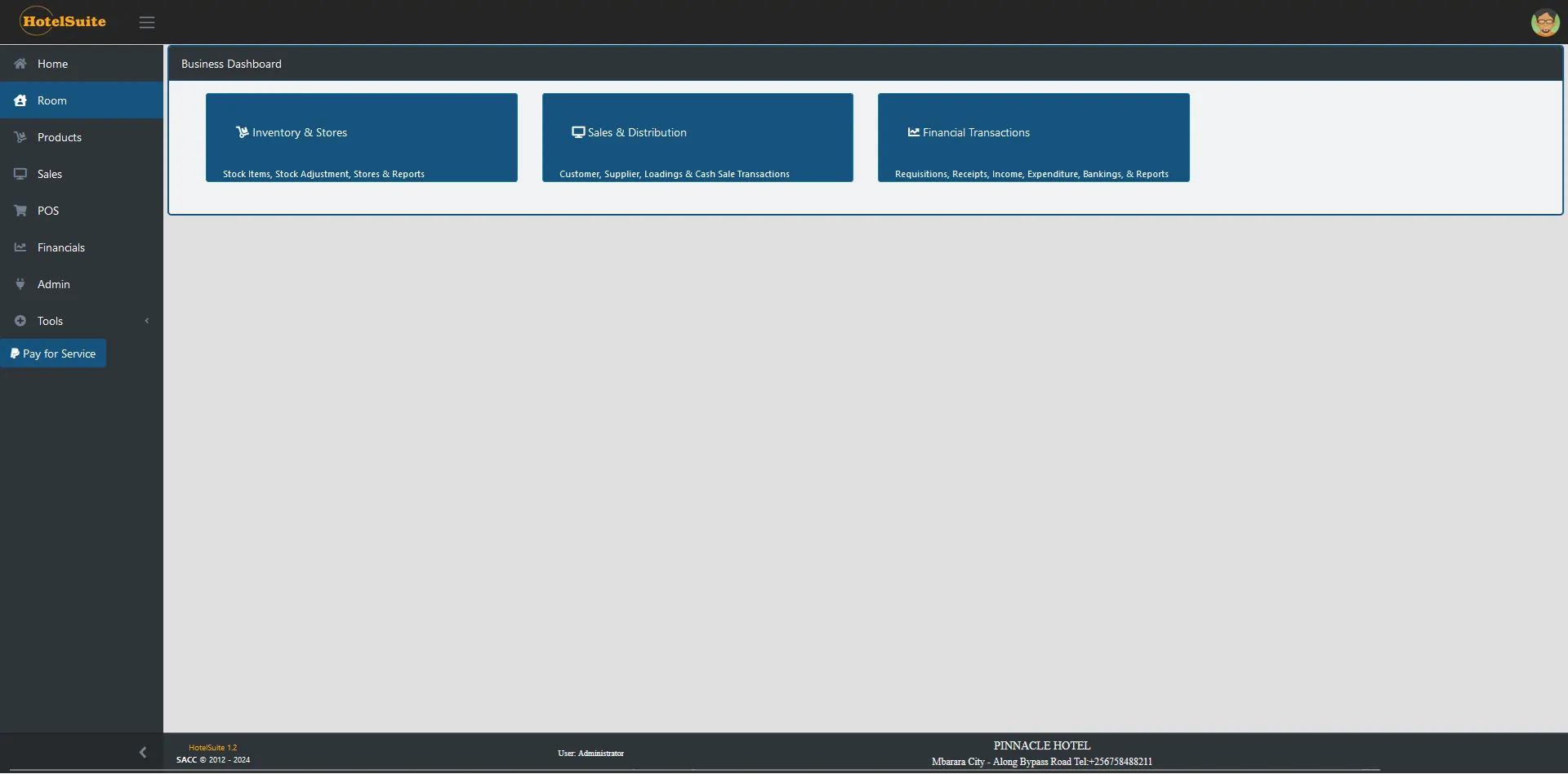Image resolution: width=1568 pixels, height=774 pixels.
Task: Select Financials in the sidebar menu
Action: click(61, 247)
